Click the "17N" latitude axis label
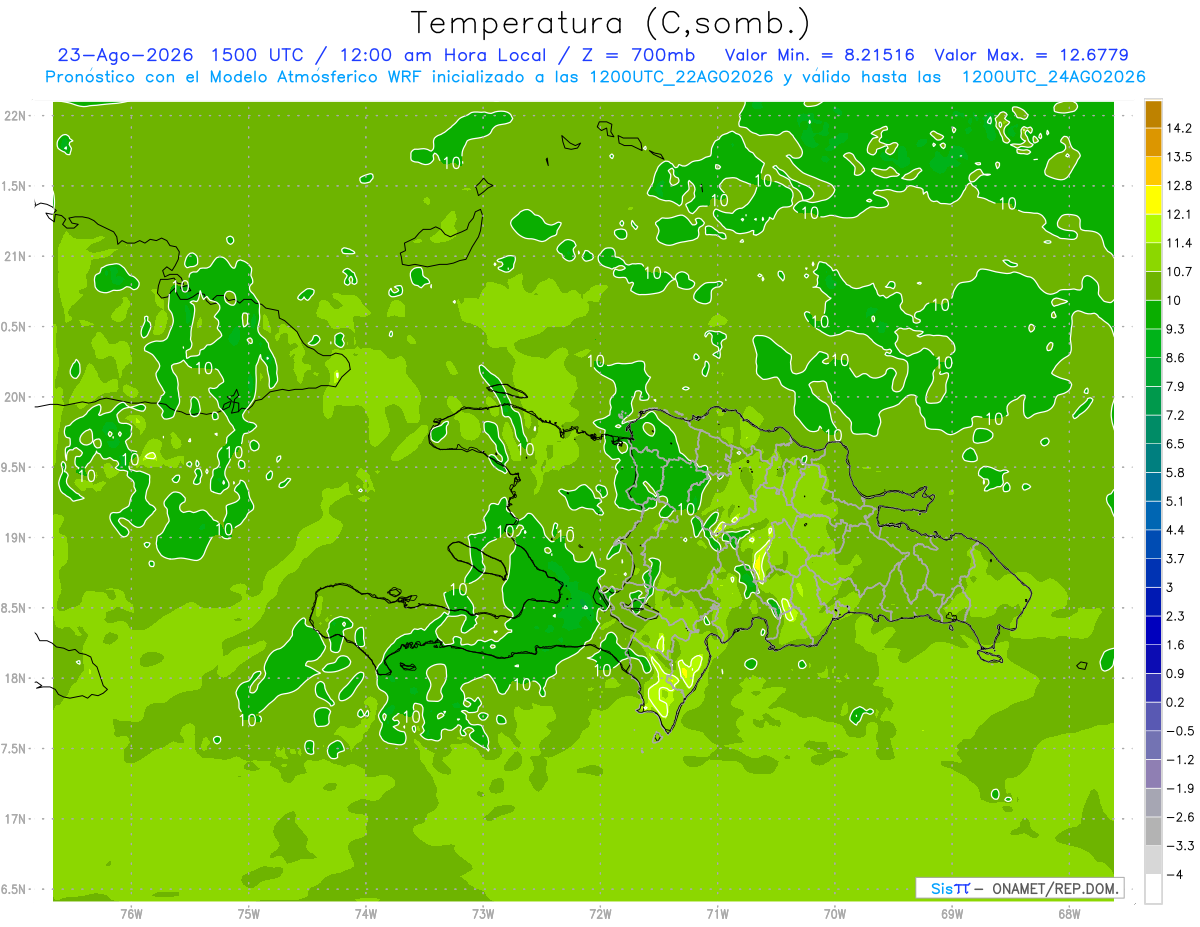 [x=16, y=819]
